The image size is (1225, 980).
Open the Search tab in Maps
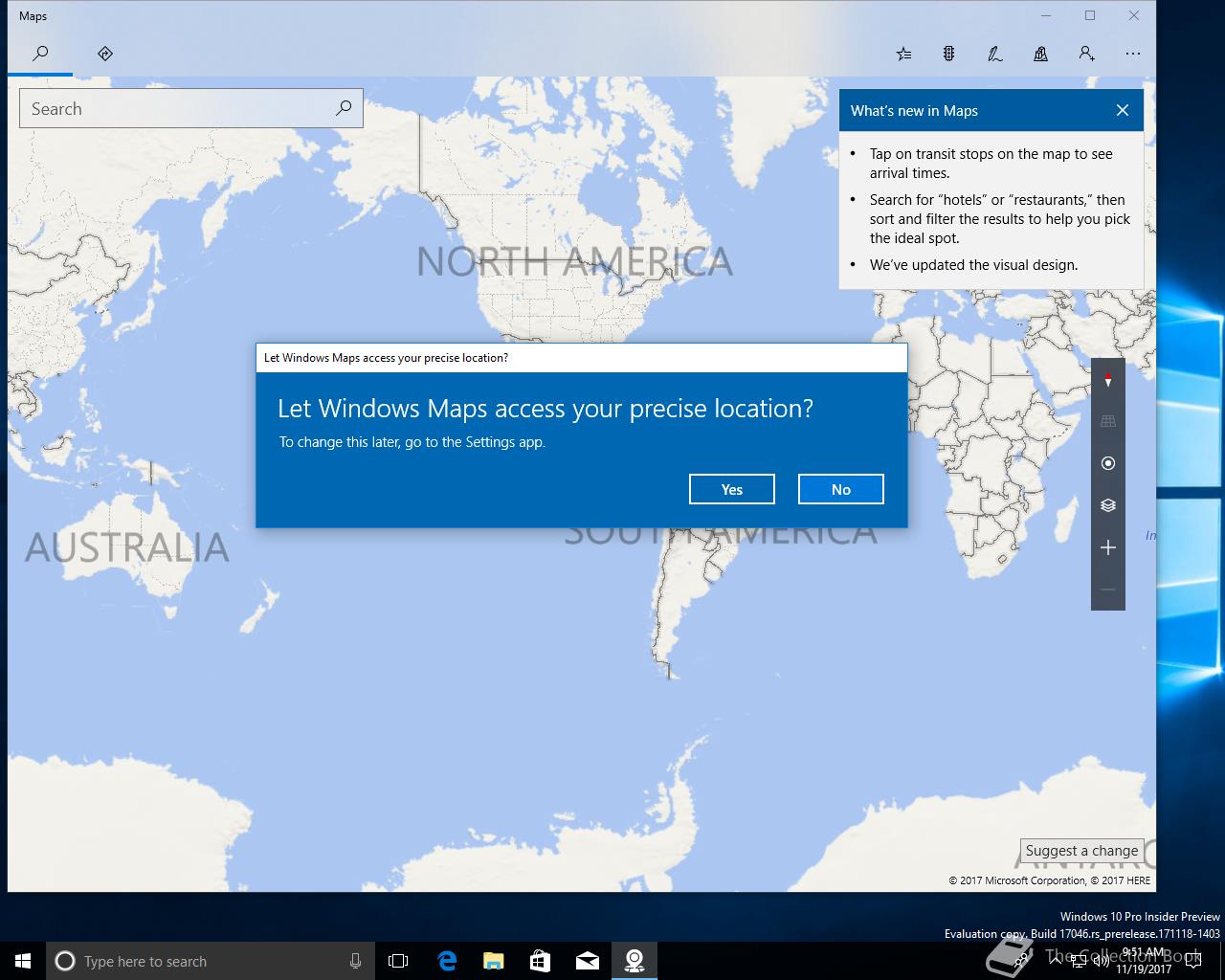coord(40,54)
